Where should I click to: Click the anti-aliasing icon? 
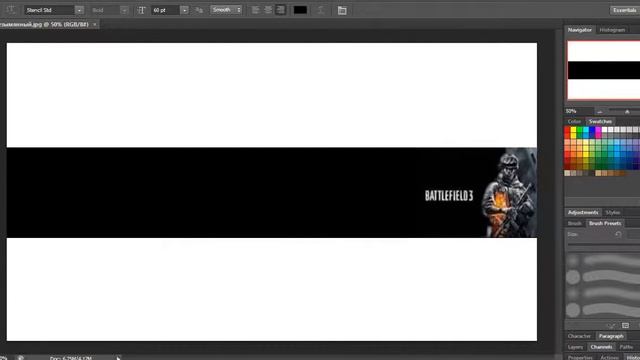pos(199,10)
